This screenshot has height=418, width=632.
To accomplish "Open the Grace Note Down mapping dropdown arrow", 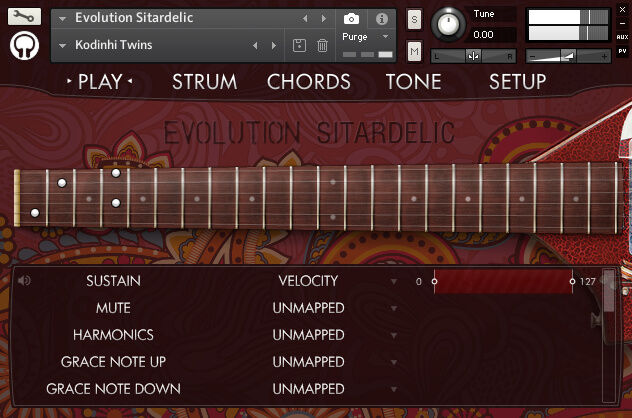I will (393, 389).
